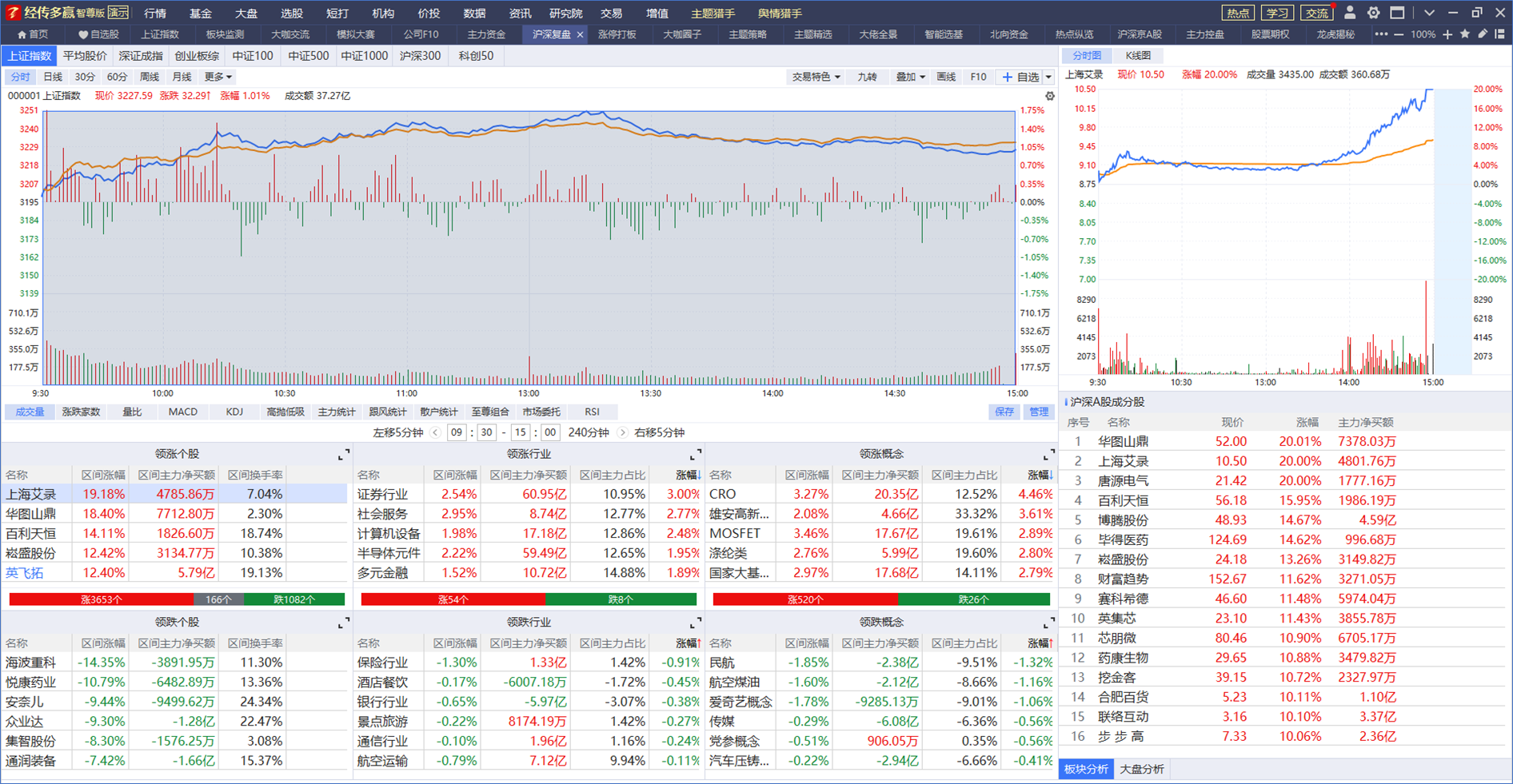Click the window layout rectangle icon in title bar

pyautogui.click(x=1397, y=13)
